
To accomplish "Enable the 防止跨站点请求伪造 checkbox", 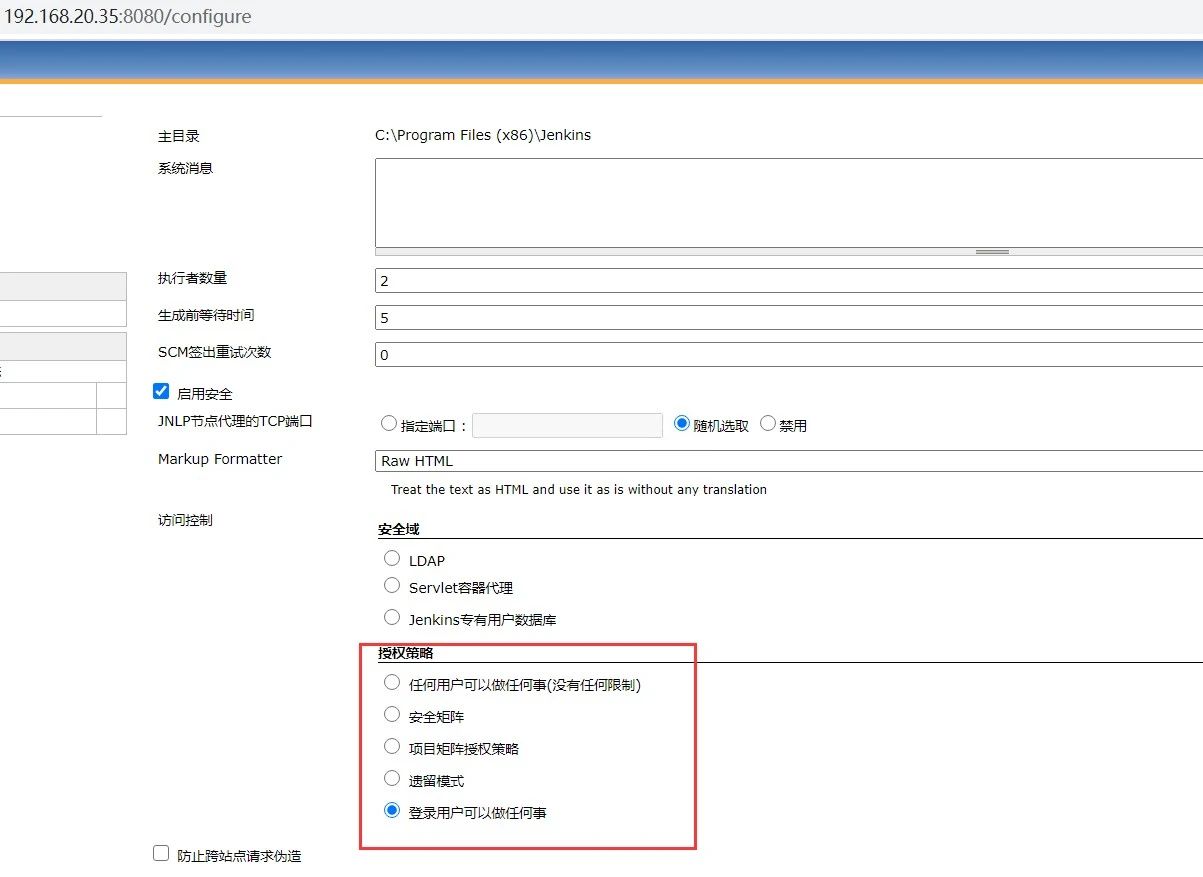I will point(161,854).
